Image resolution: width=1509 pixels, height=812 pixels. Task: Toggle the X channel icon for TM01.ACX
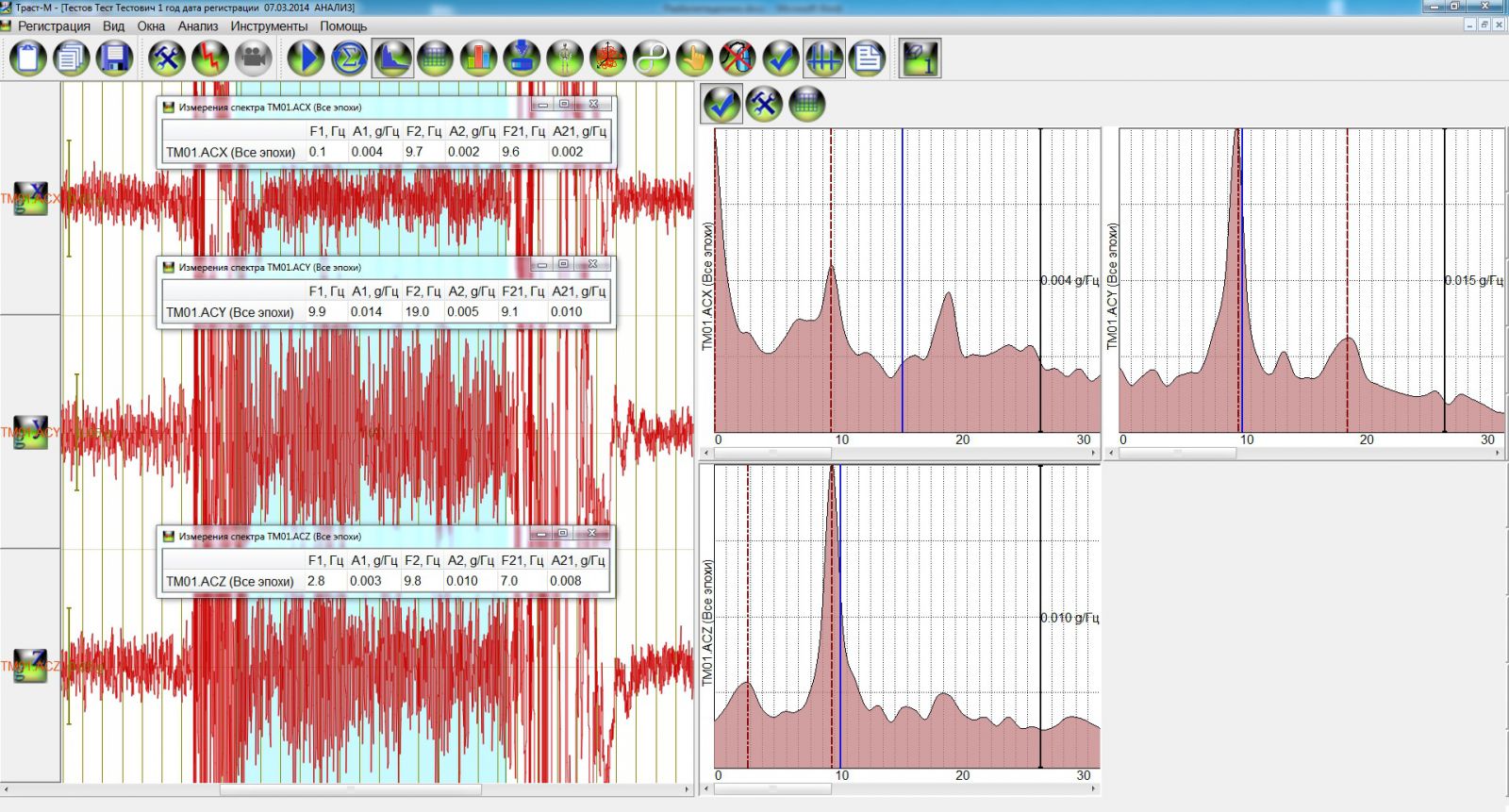(x=30, y=198)
